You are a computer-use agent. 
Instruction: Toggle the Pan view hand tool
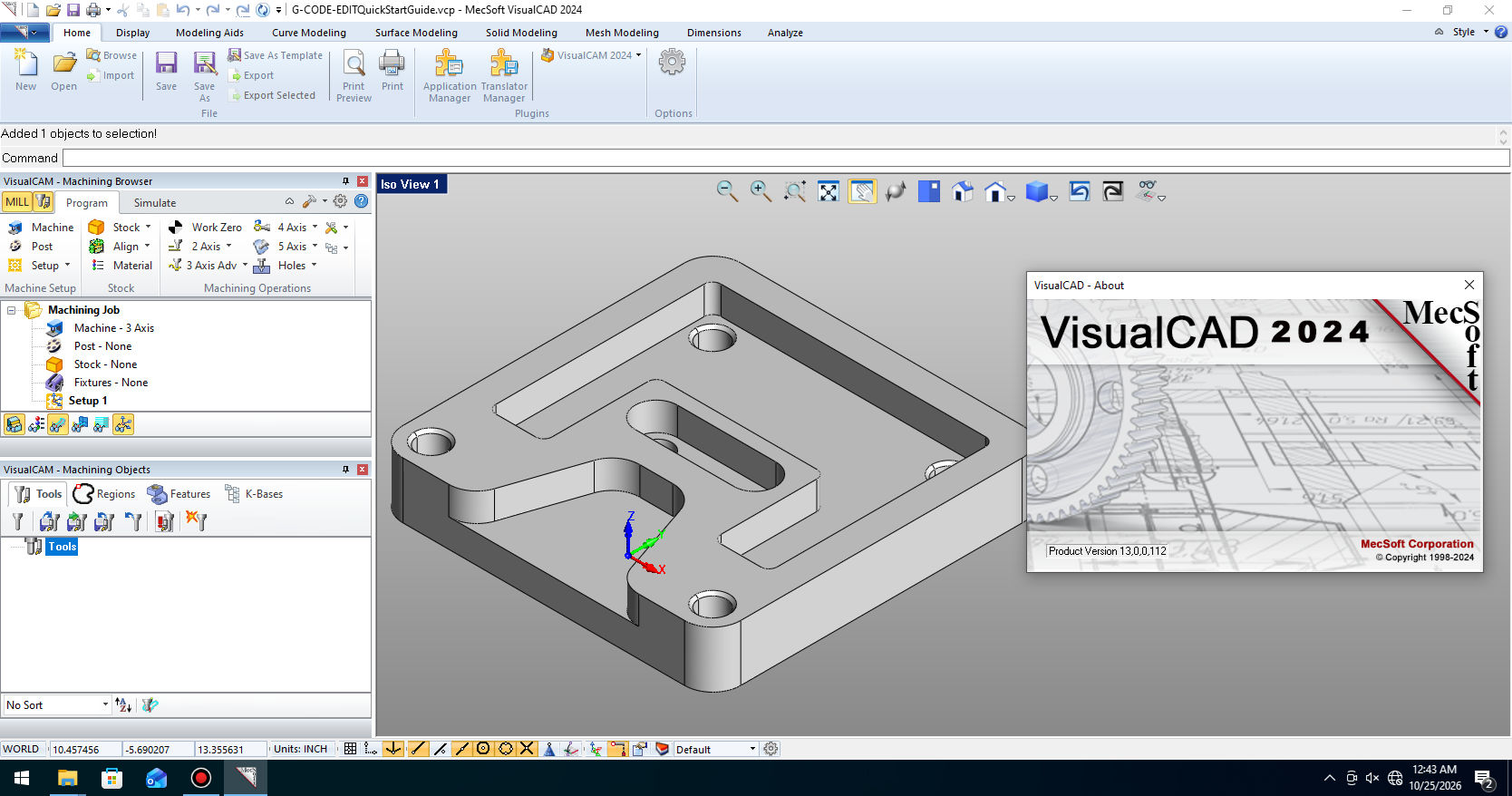tap(862, 191)
